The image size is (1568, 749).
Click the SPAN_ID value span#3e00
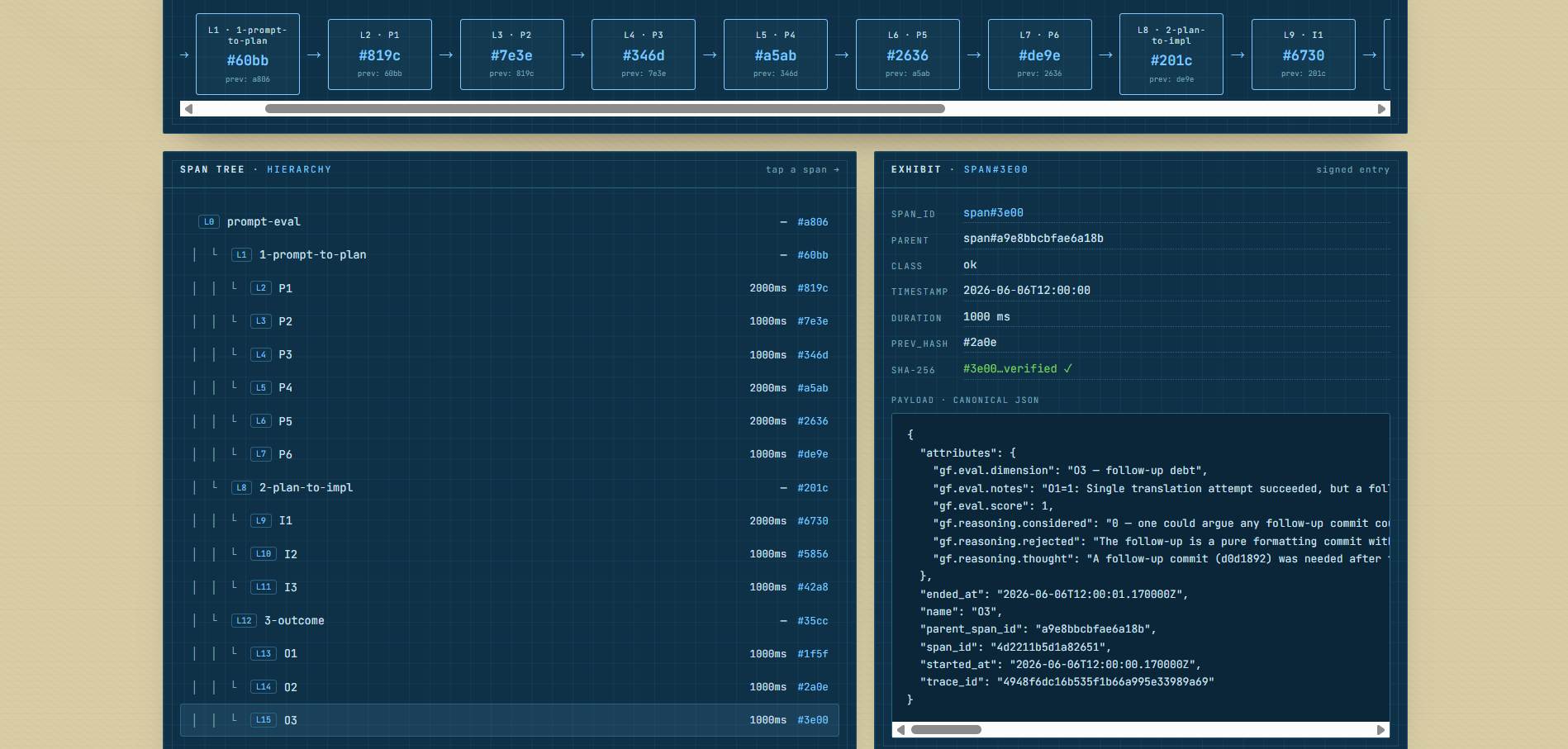pos(993,212)
